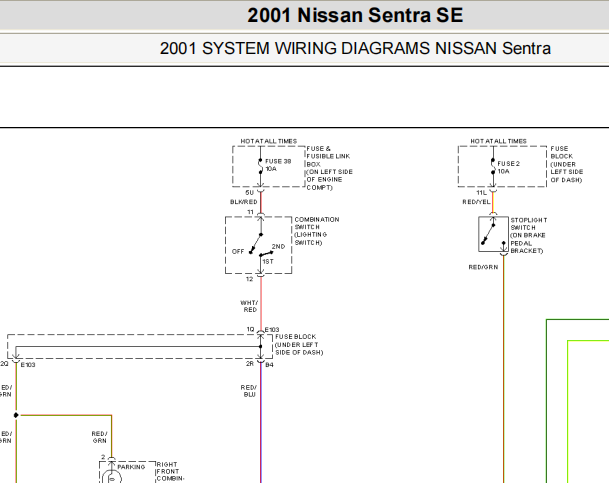Click 'RED/GRN' label under stoplight switch

[483, 267]
